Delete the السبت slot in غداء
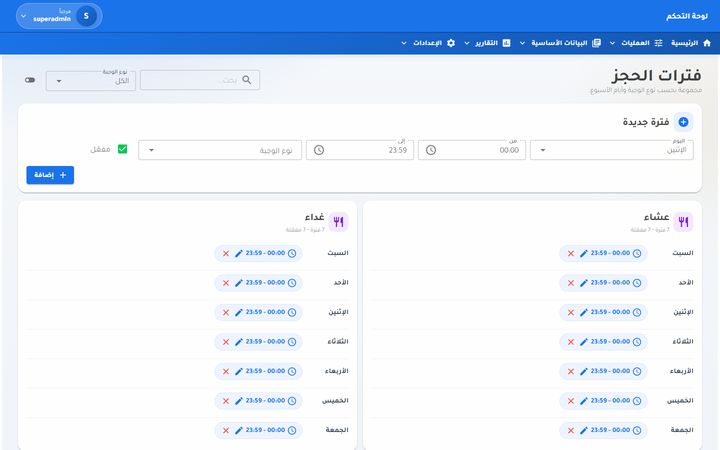This screenshot has width=720, height=450. 226,253
